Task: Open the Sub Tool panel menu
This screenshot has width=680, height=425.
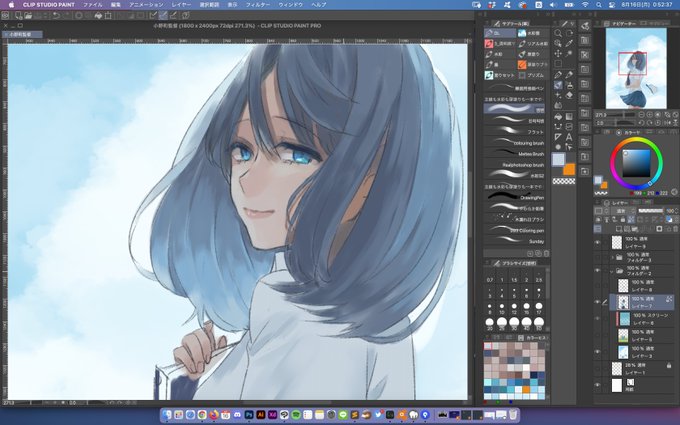Action: click(x=488, y=23)
